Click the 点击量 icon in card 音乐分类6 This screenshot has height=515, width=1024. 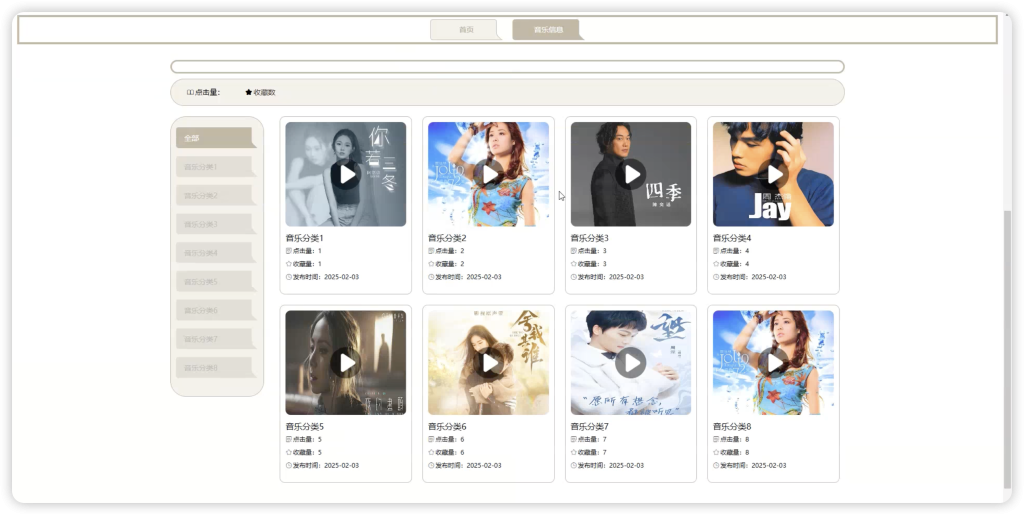(431, 439)
